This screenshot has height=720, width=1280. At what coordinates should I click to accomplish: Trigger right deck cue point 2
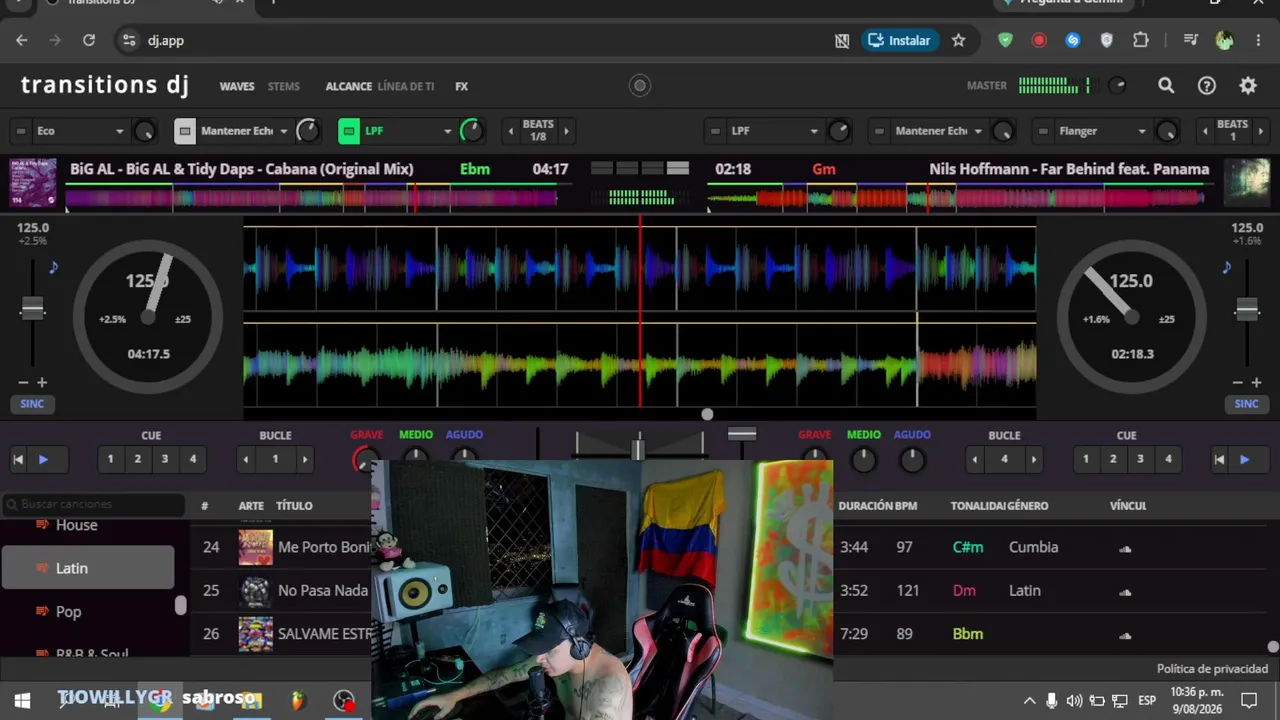[1113, 459]
